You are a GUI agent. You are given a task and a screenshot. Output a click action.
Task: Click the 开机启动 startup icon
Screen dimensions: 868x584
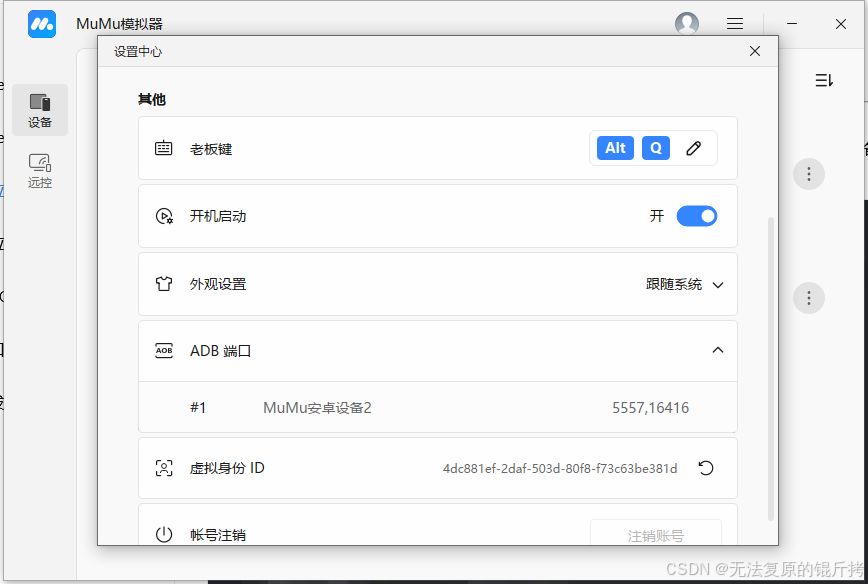[164, 216]
